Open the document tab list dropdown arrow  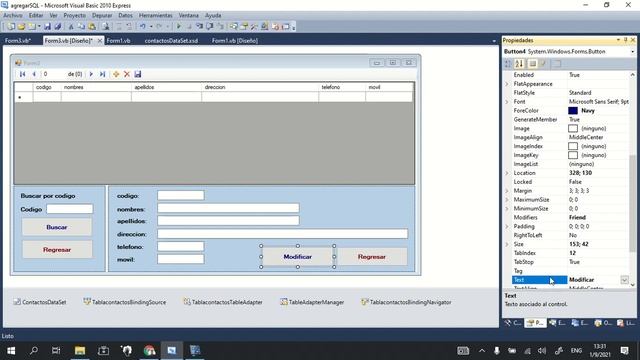coord(494,41)
